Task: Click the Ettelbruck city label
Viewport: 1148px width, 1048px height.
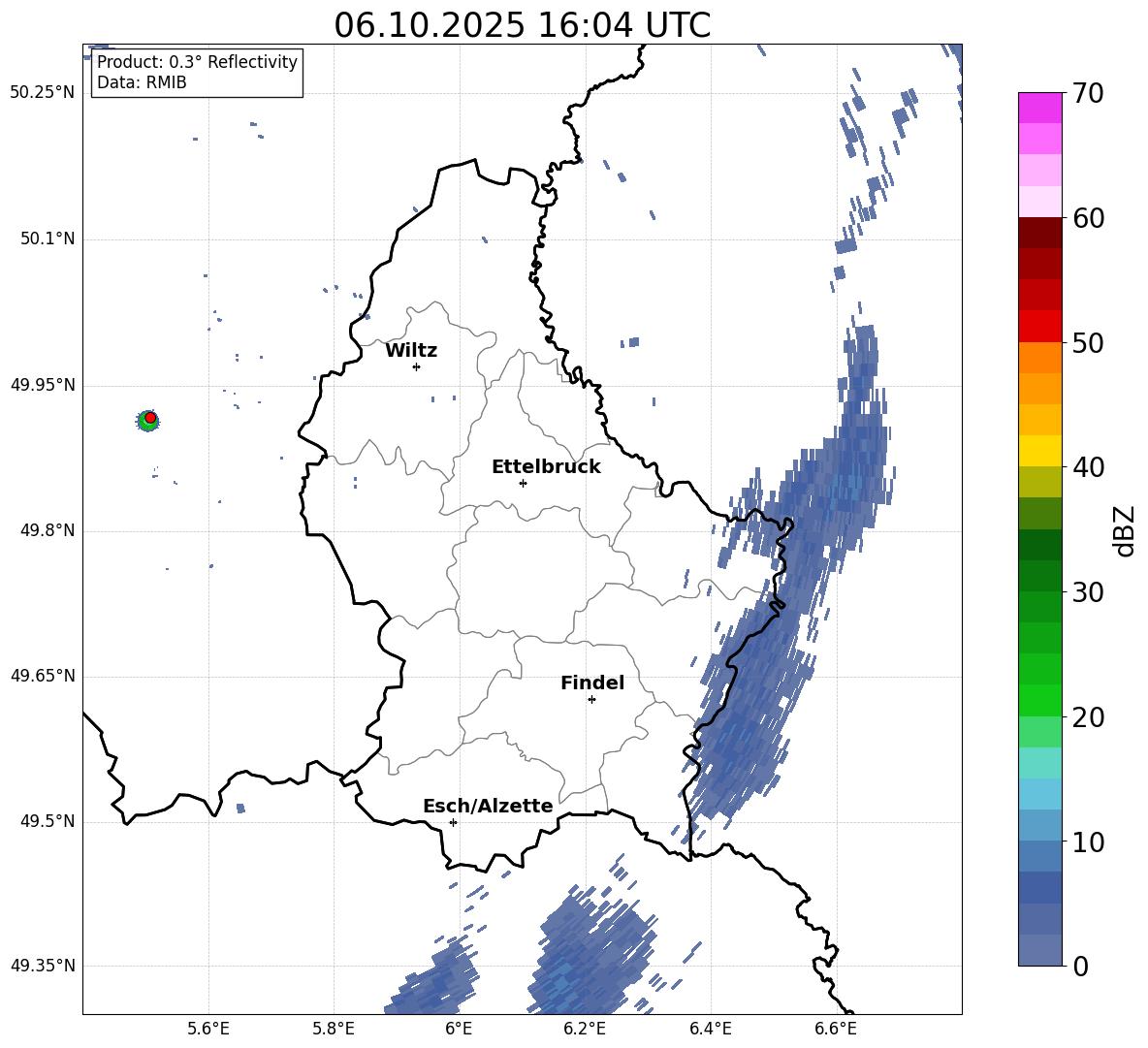Action: coord(546,467)
